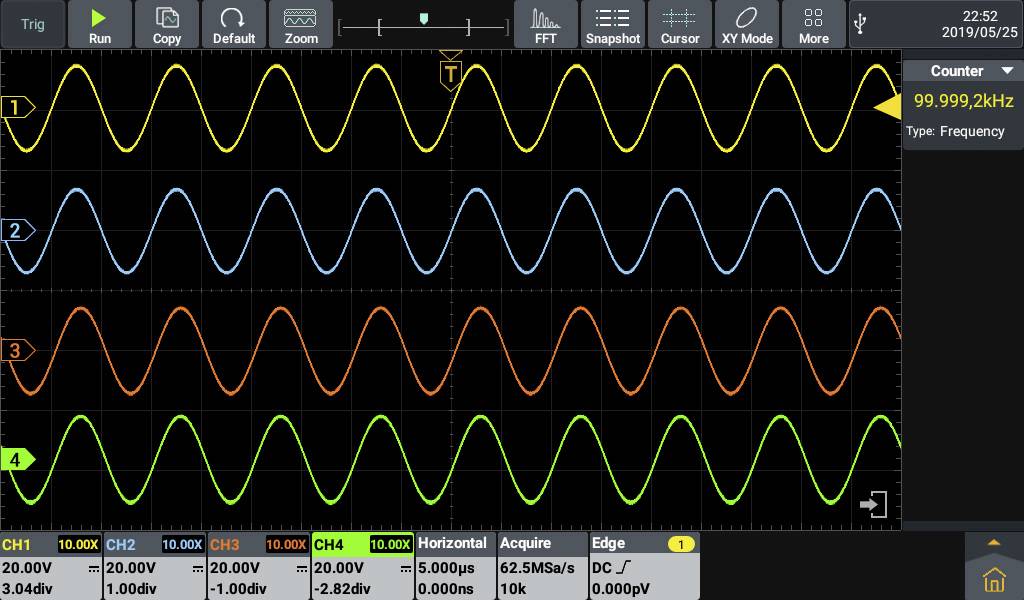
Task: Expand the bottom-right side menu chevron
Action: click(993, 541)
